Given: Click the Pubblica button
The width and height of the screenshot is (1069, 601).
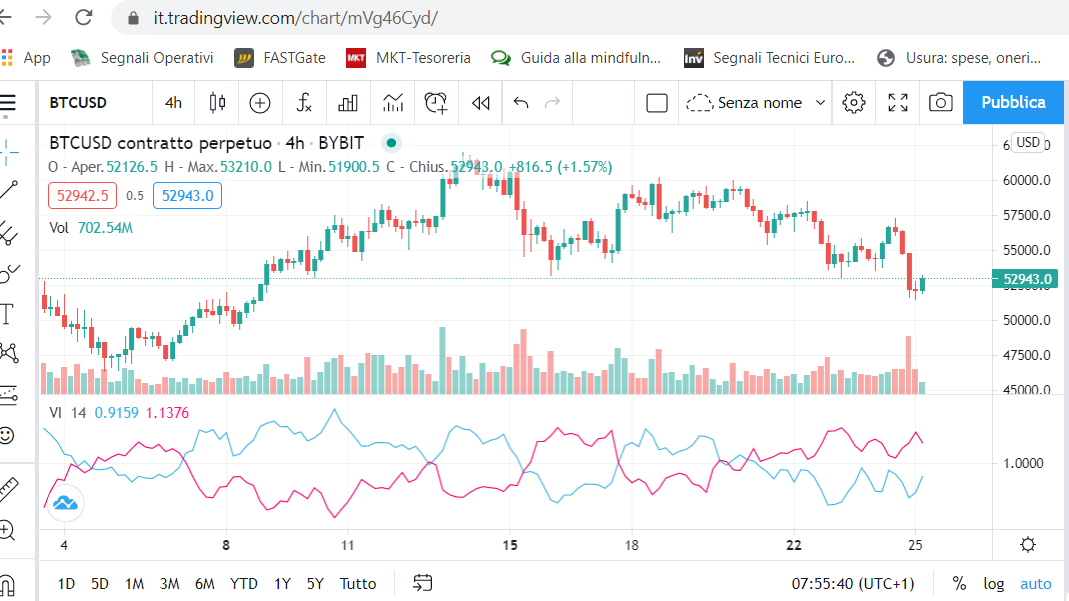Looking at the screenshot, I should pyautogui.click(x=1013, y=102).
